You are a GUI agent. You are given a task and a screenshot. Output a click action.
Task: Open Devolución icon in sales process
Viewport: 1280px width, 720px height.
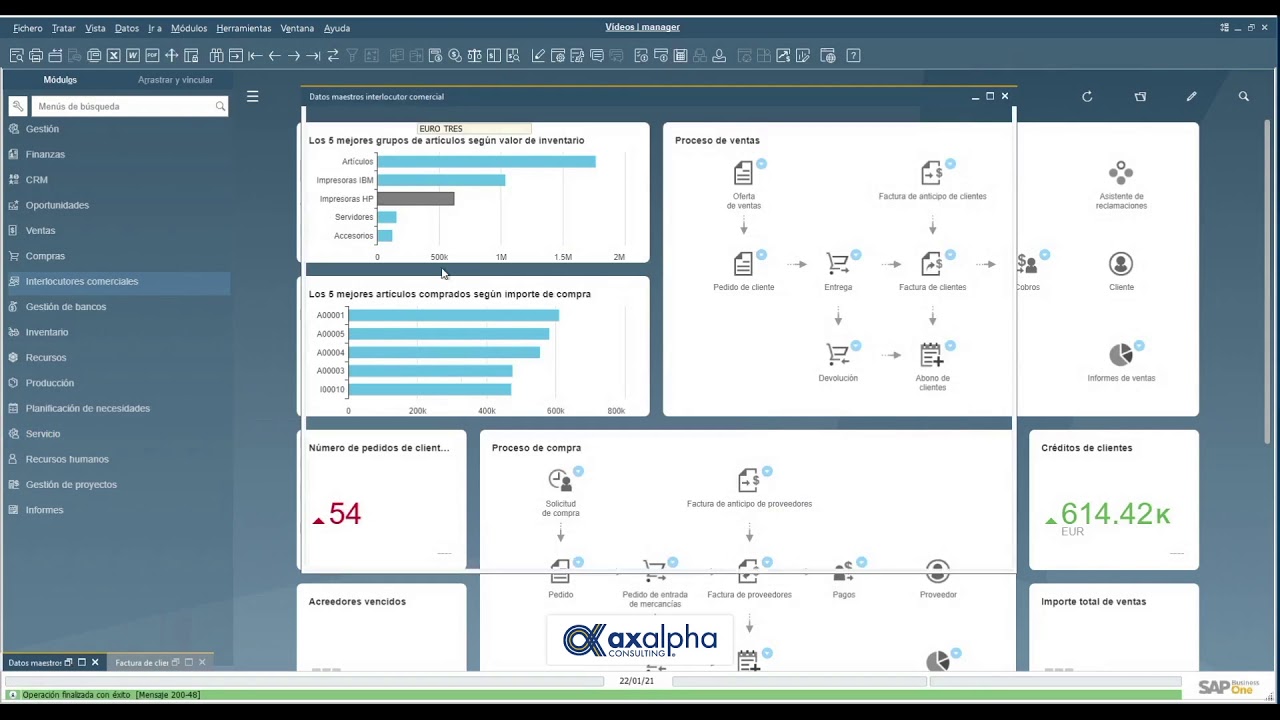(838, 355)
